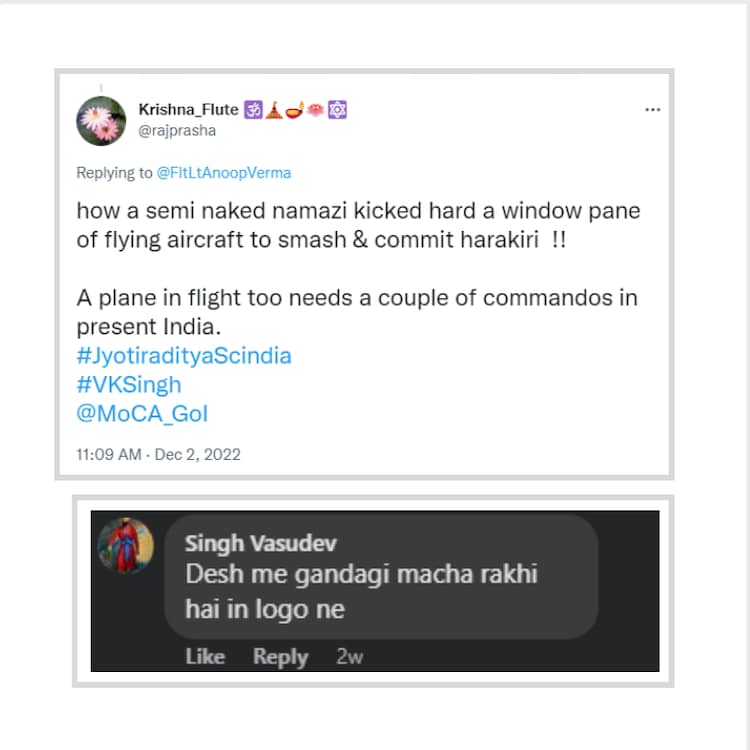
Task: Open the @FltLtAnoopVerma profile link
Action: click(x=224, y=173)
